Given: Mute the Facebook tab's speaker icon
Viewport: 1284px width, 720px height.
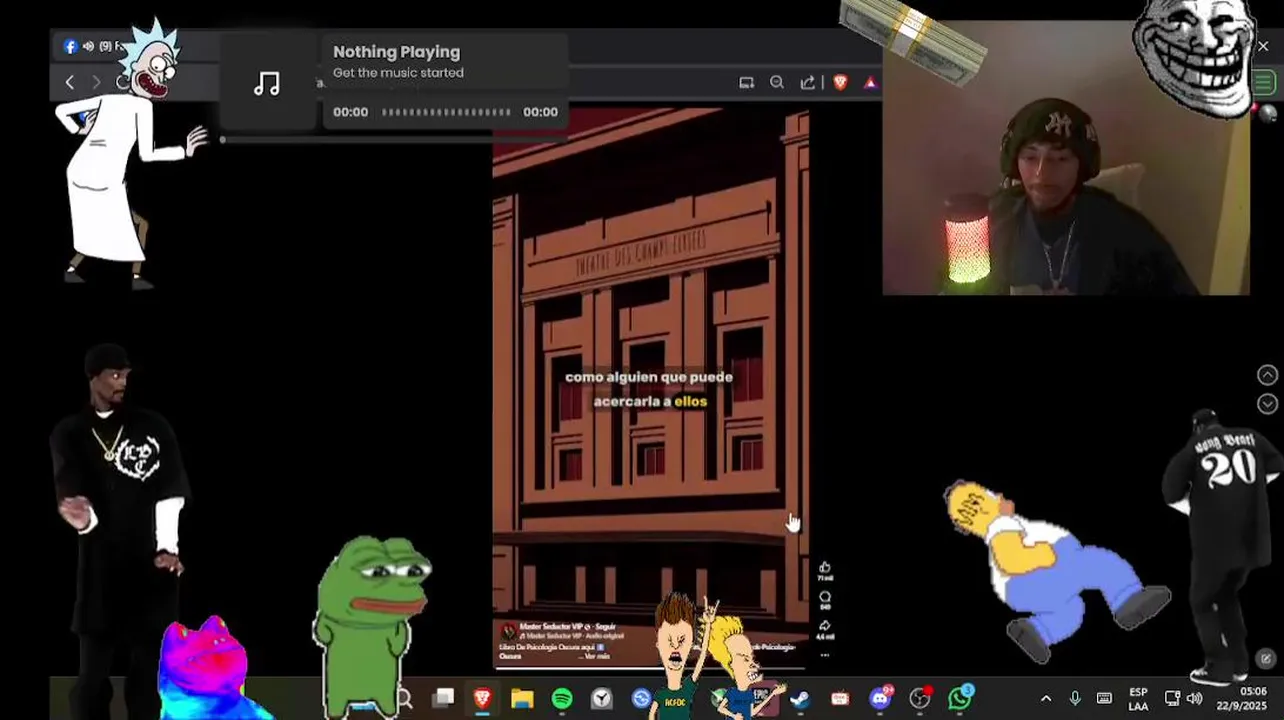Looking at the screenshot, I should tap(88, 46).
